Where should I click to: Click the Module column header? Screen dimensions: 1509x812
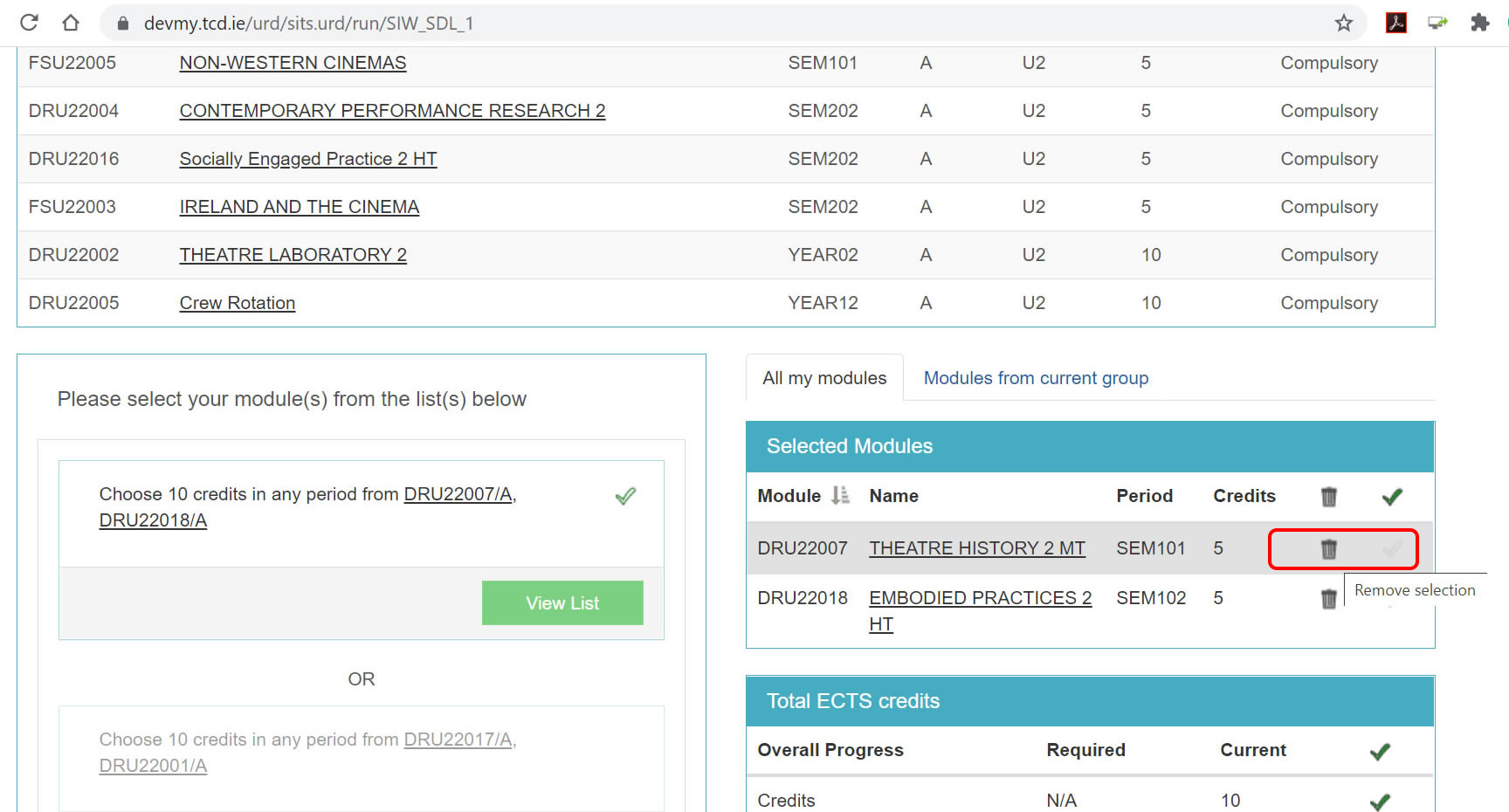click(789, 496)
